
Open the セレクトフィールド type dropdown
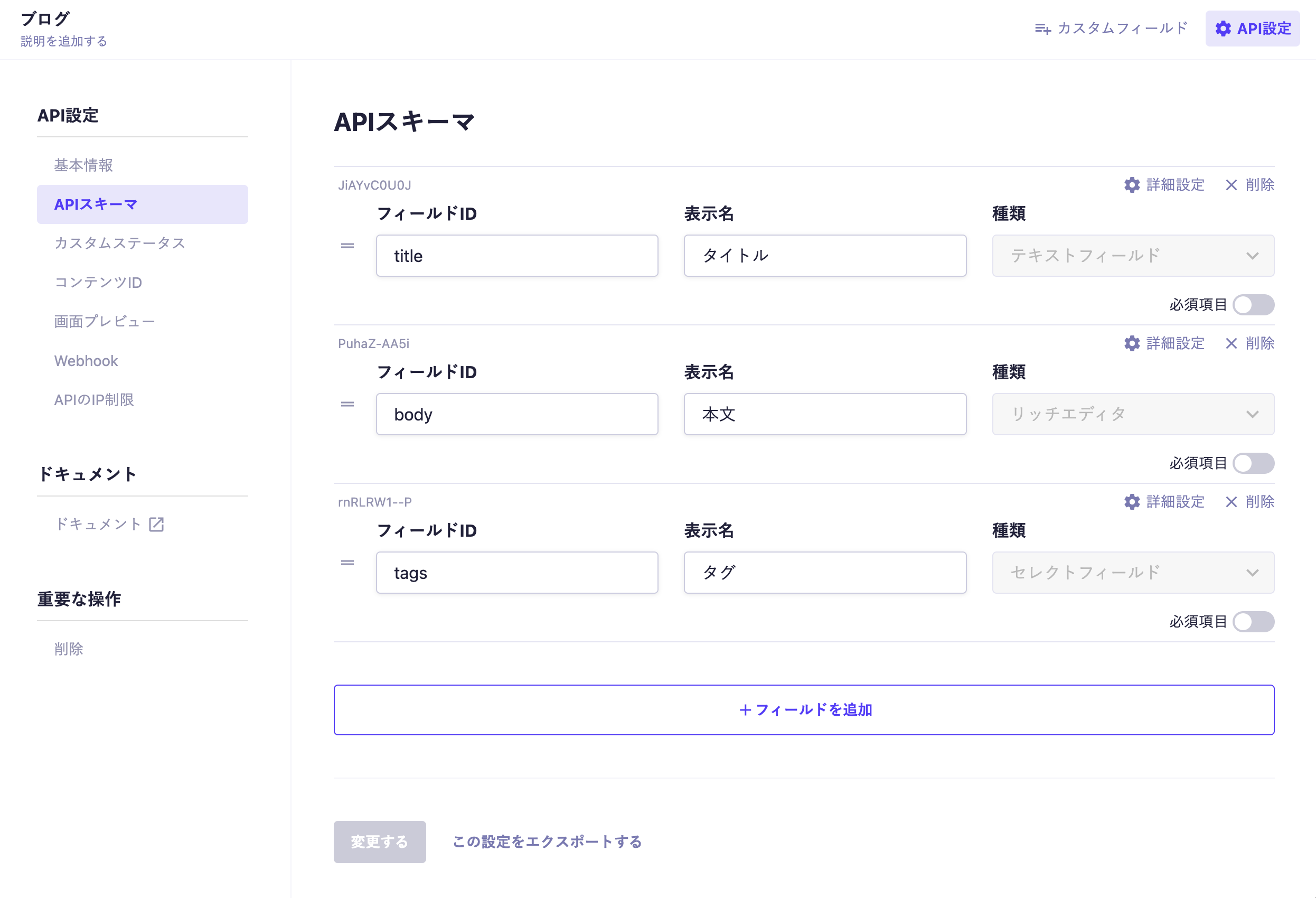(x=1133, y=573)
